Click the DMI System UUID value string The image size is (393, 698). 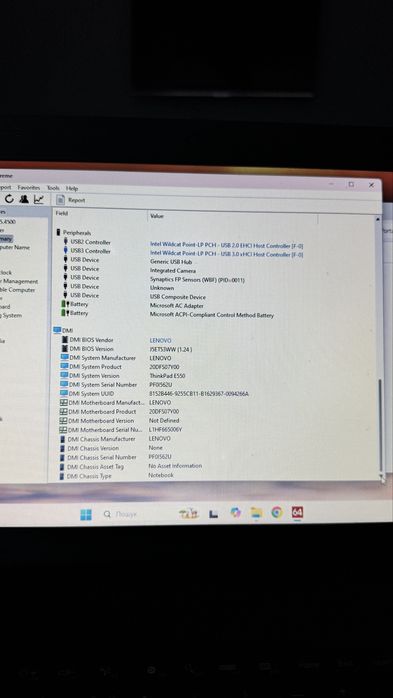(199, 394)
